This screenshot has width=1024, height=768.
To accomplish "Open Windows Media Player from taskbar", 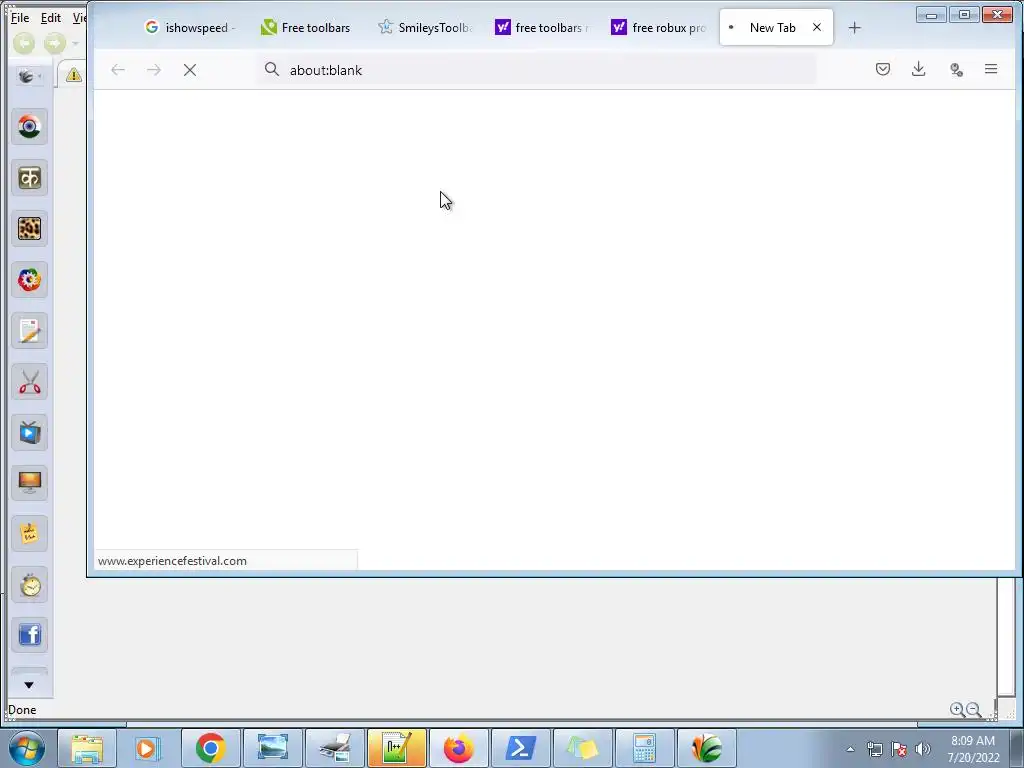I will [148, 748].
